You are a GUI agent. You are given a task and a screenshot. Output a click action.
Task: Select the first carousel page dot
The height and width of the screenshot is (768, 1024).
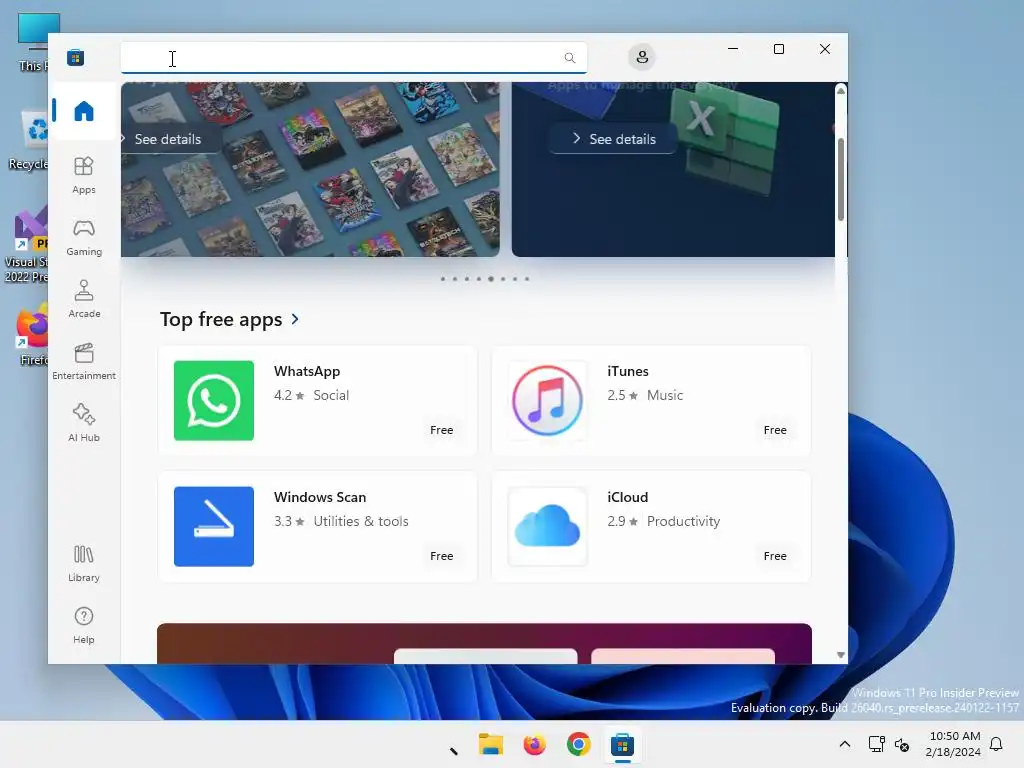[x=443, y=279]
